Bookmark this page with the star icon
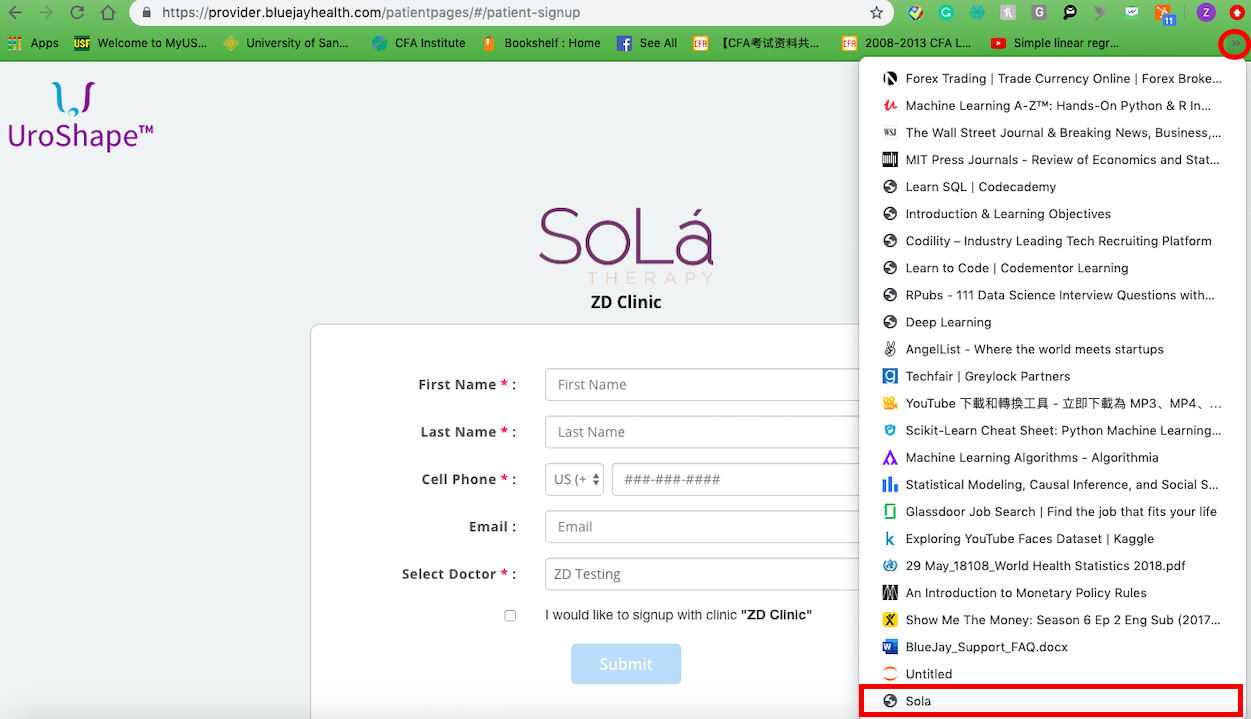 point(877,13)
